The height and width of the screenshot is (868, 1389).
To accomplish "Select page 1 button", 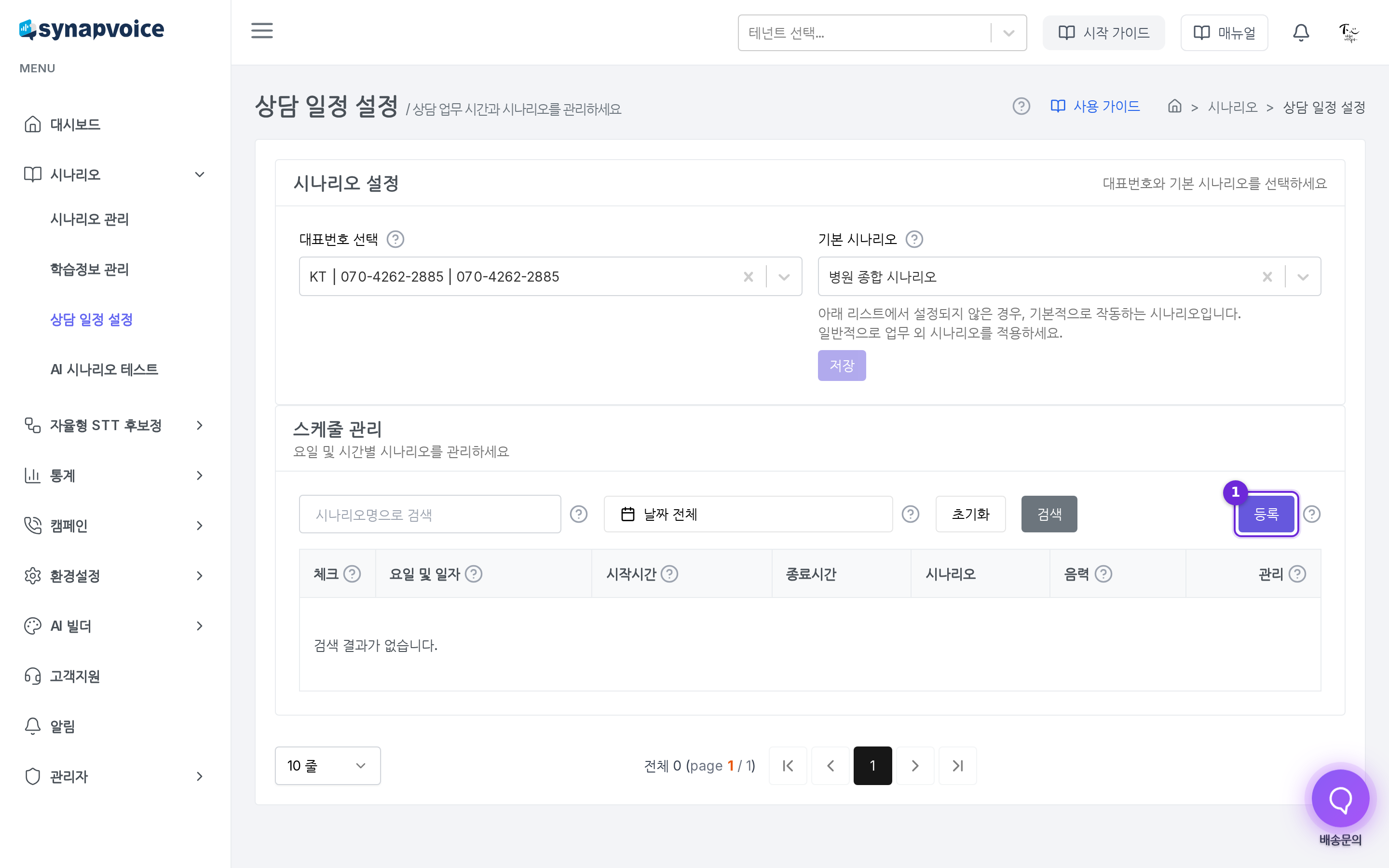I will pos(872,765).
